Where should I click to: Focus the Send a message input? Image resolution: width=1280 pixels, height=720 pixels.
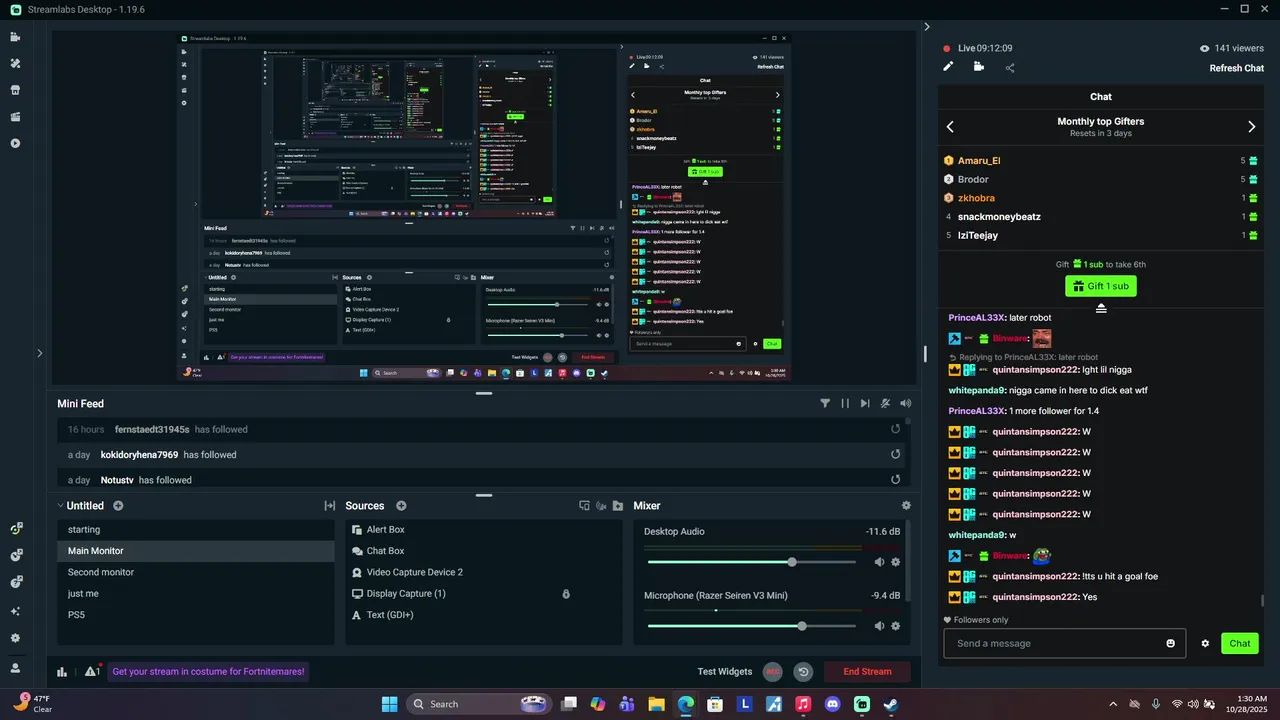coord(1064,643)
